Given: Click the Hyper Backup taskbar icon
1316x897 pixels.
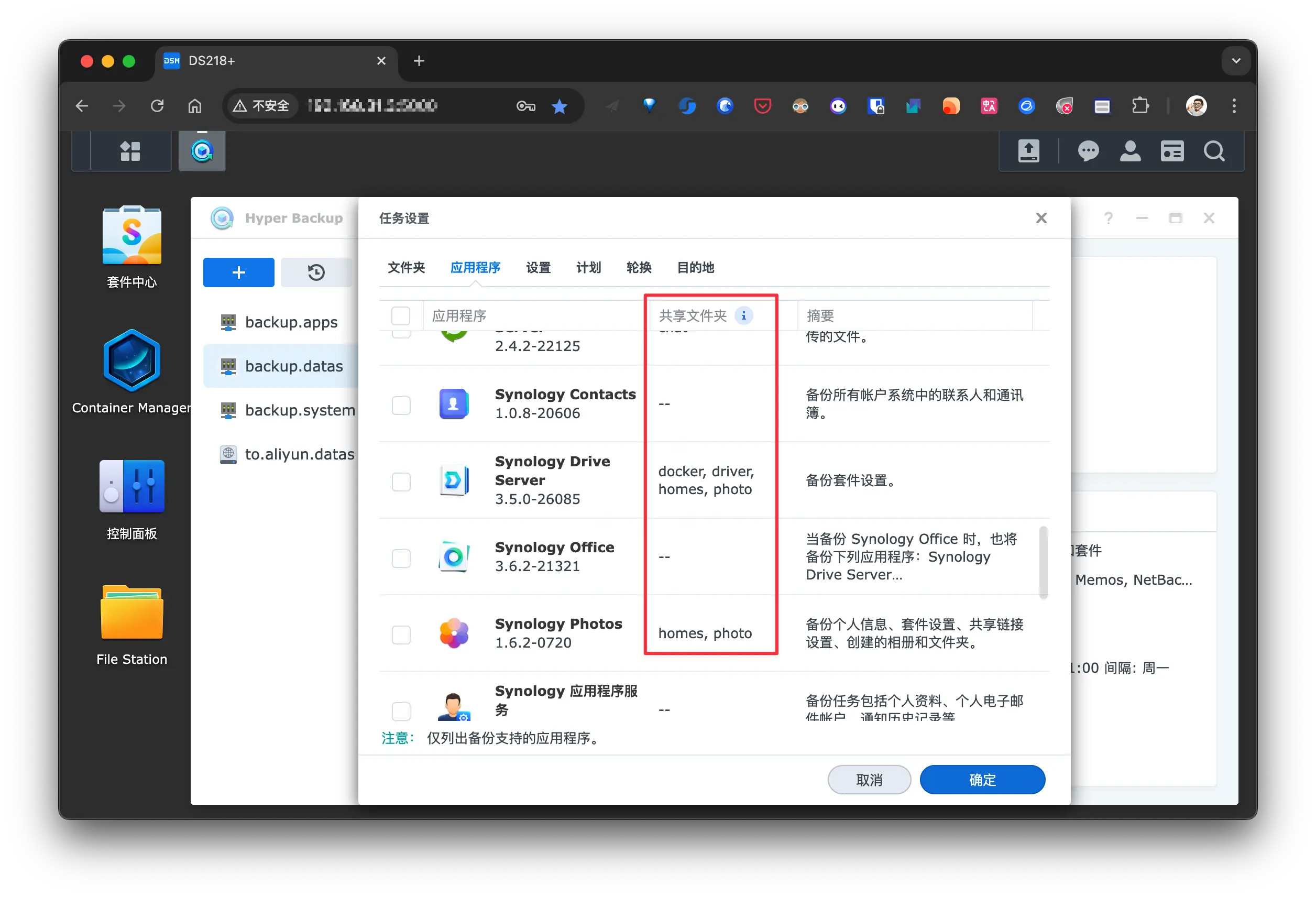Looking at the screenshot, I should tap(202, 151).
